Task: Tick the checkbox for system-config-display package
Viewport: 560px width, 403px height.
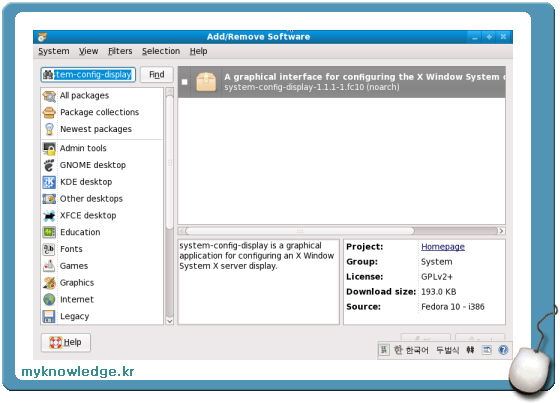Action: [184, 82]
